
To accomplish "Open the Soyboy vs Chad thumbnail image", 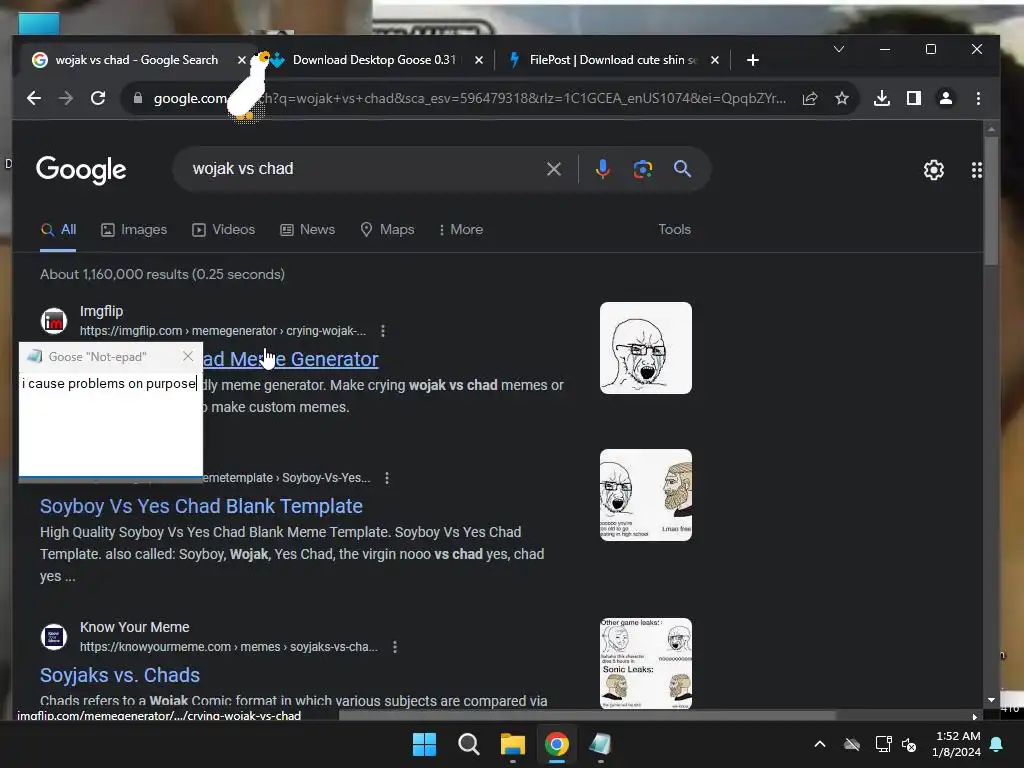I will point(645,495).
